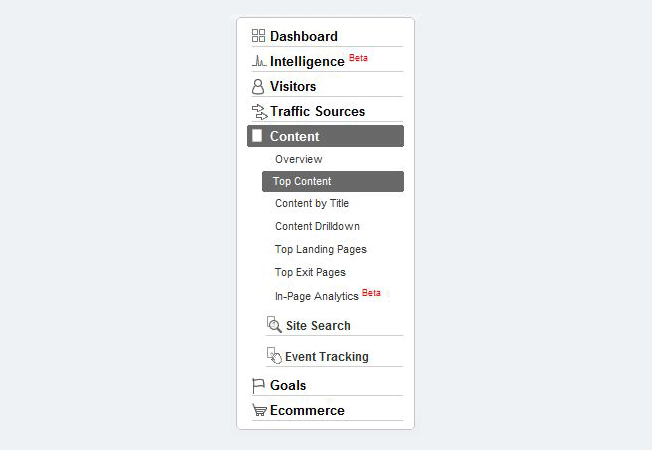Go to the Content Overview report
Image resolution: width=652 pixels, height=450 pixels.
[298, 159]
